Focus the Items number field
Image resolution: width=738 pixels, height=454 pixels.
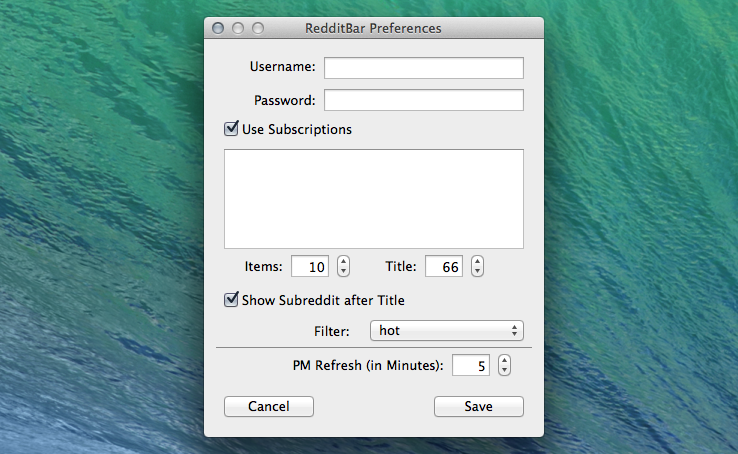point(310,266)
